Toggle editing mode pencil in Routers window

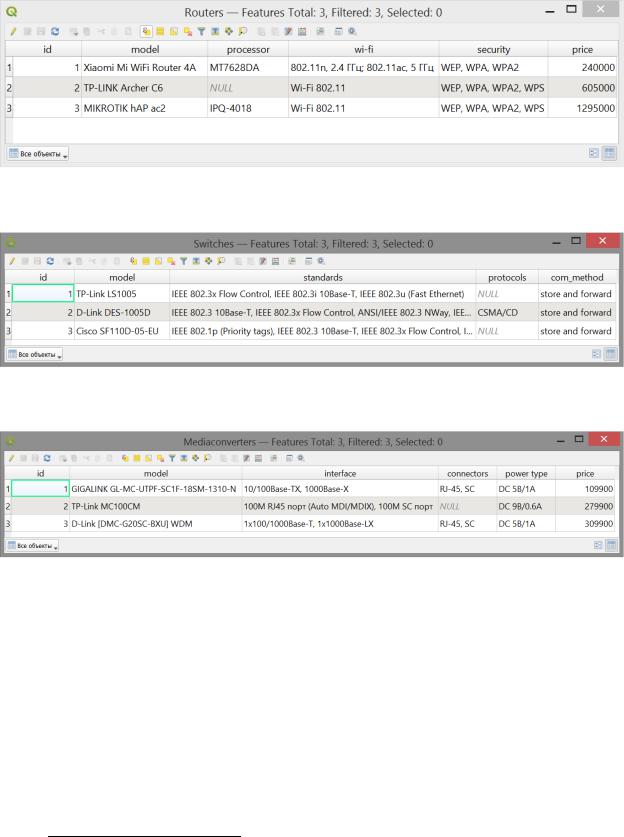13,31
